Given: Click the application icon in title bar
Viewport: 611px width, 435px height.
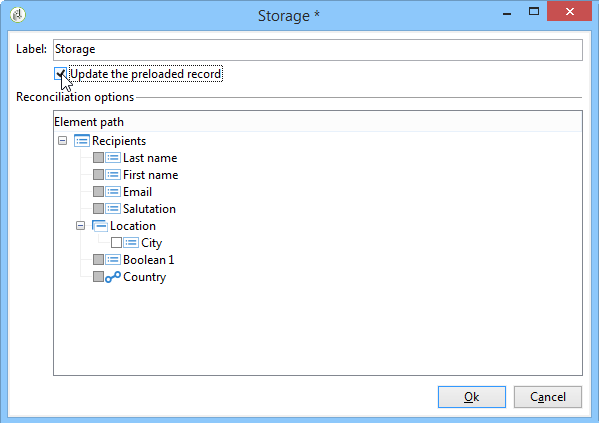Looking at the screenshot, I should (18, 15).
